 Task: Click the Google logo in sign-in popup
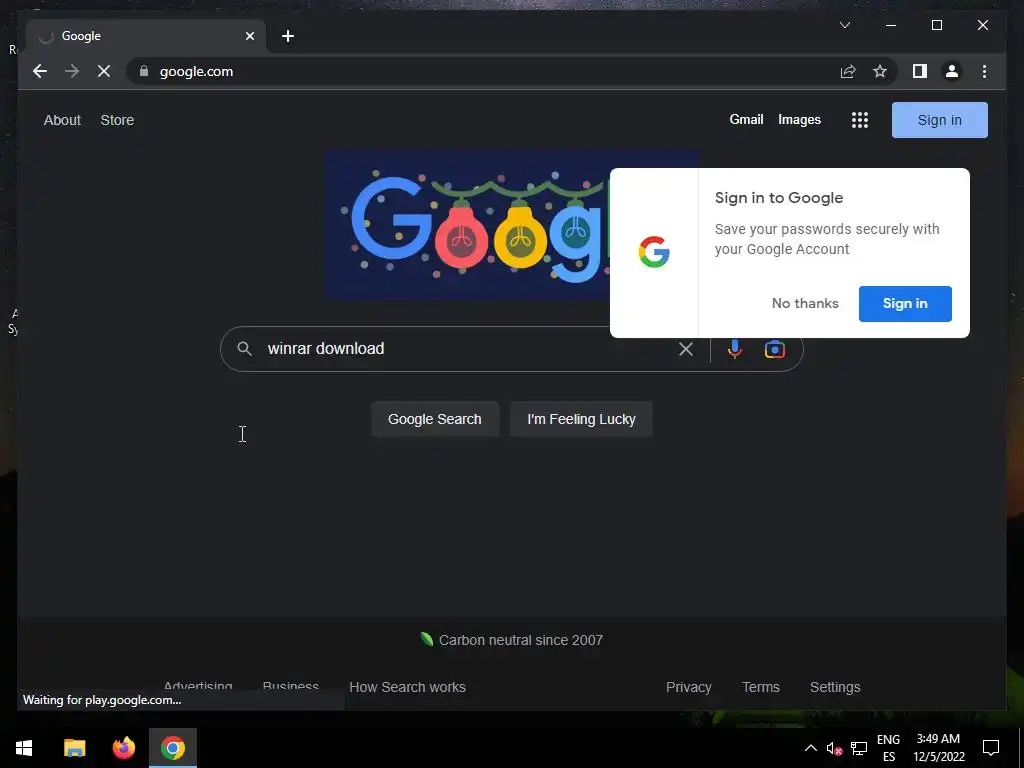654,253
